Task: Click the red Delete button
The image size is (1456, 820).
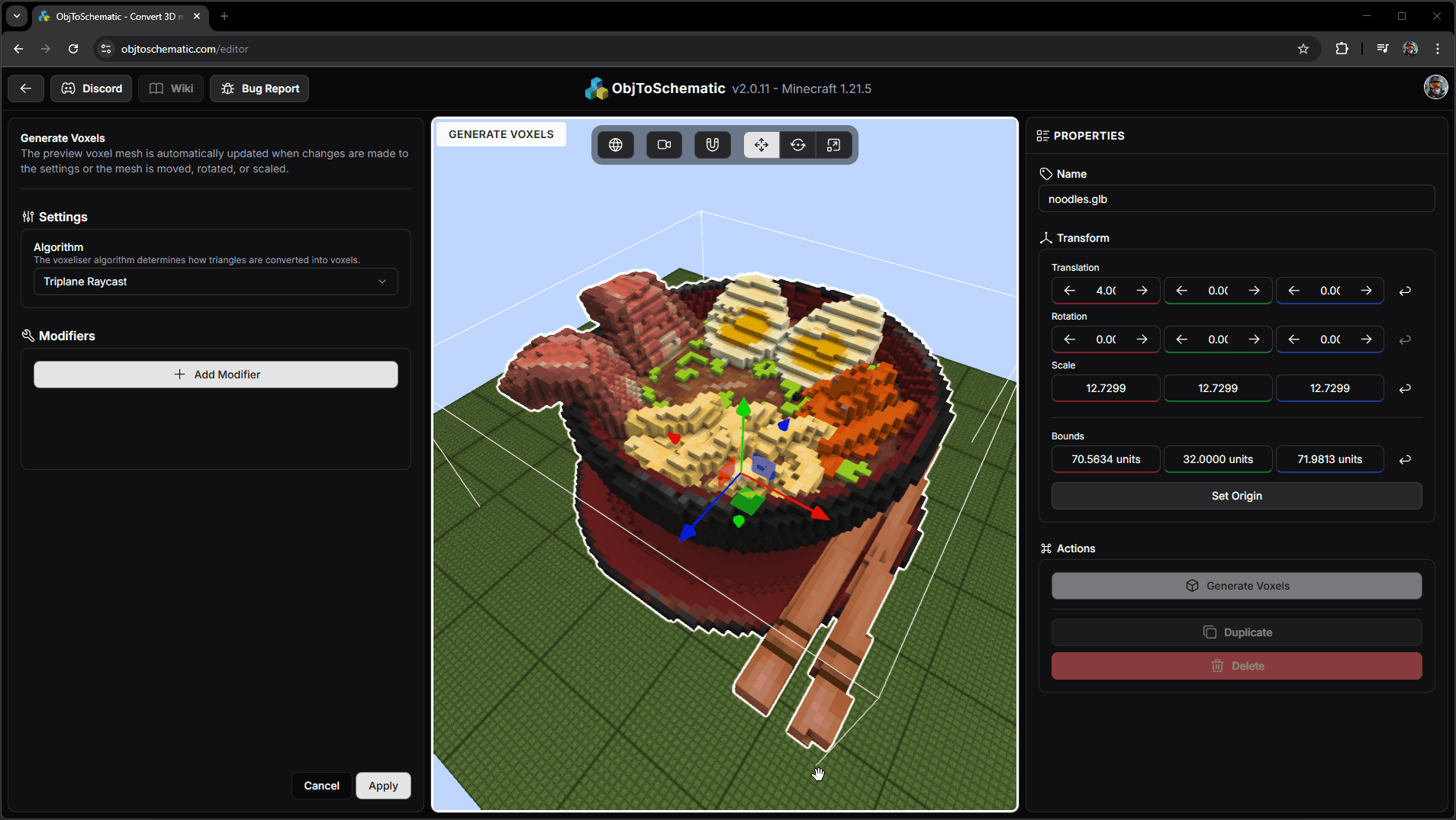Action: point(1236,666)
